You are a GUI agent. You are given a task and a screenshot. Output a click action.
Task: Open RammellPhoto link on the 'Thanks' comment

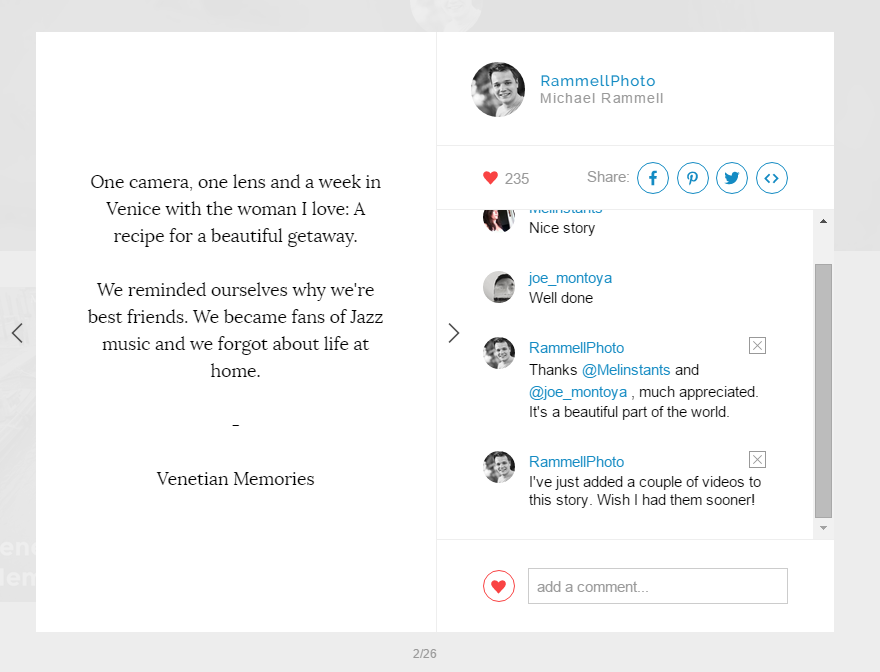pyautogui.click(x=576, y=348)
